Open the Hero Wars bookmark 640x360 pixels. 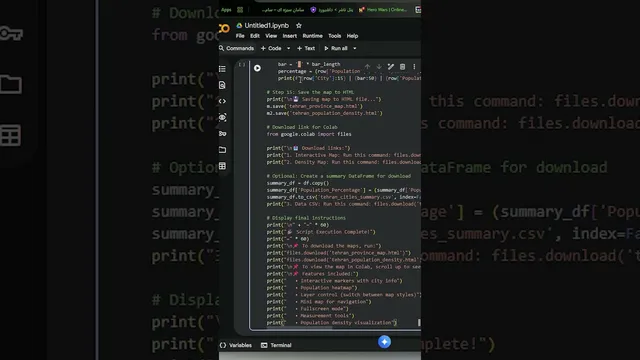[383, 10]
